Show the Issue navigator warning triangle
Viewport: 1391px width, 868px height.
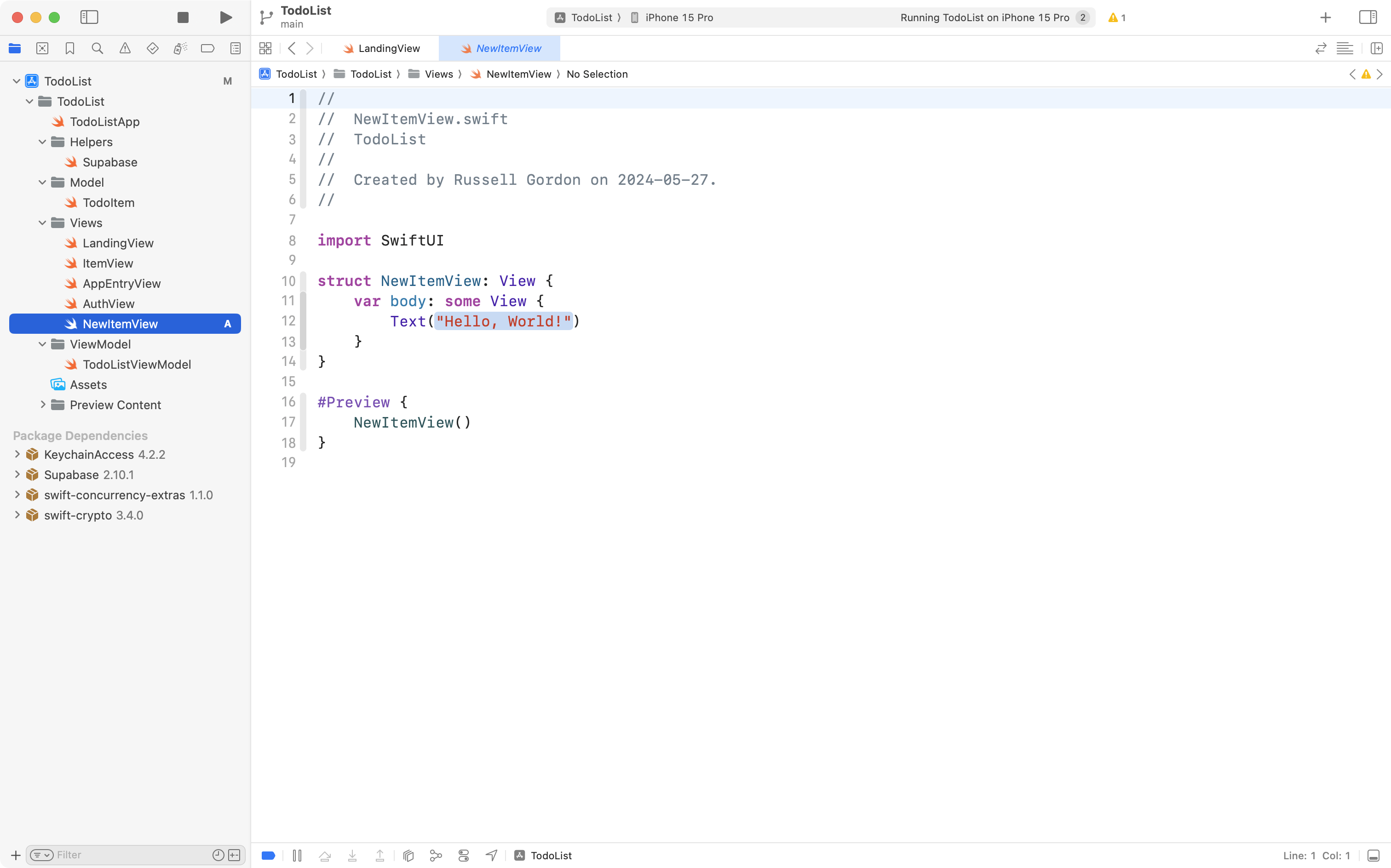click(125, 48)
